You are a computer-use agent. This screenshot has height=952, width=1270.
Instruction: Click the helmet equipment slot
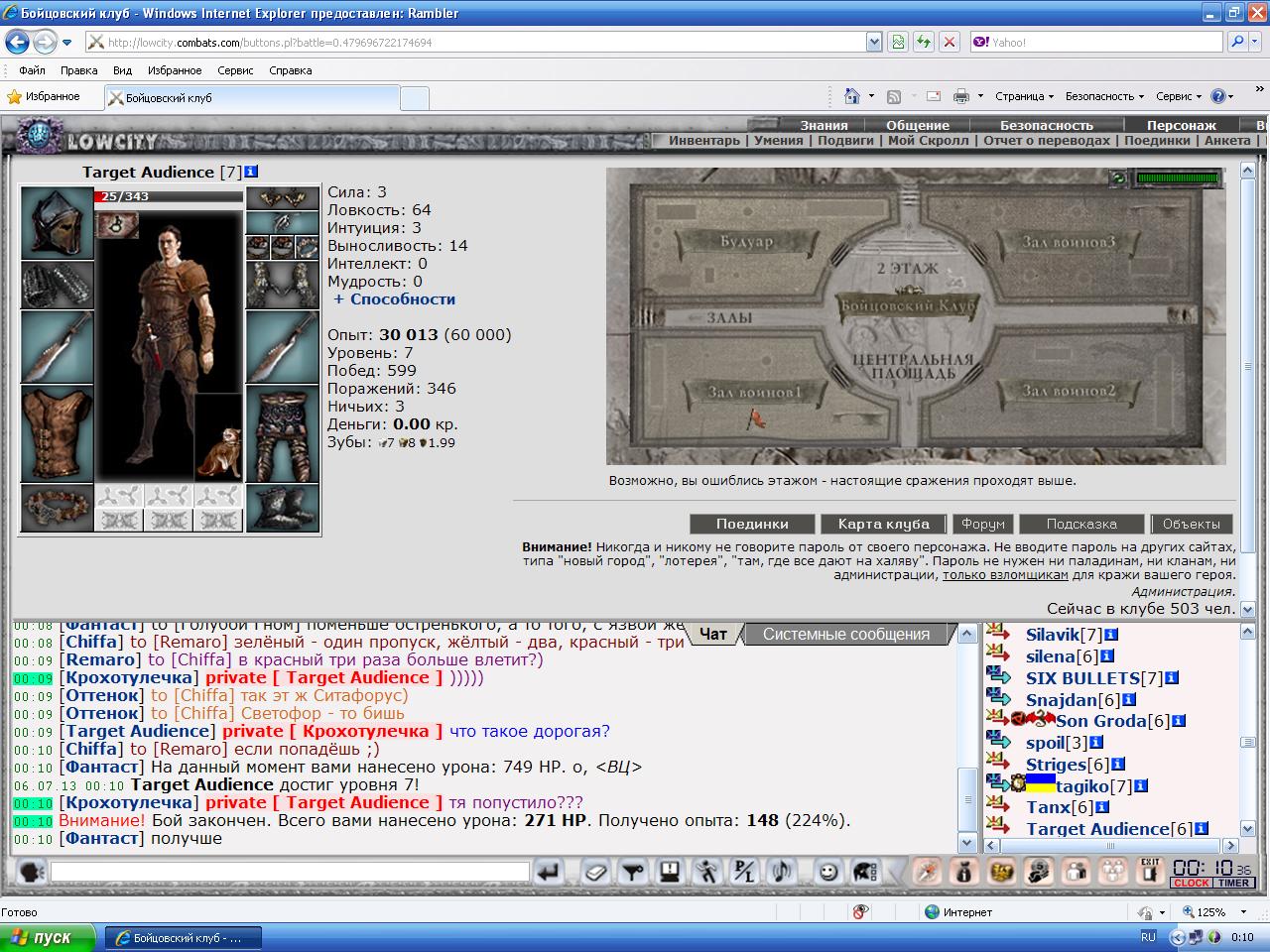[58, 222]
